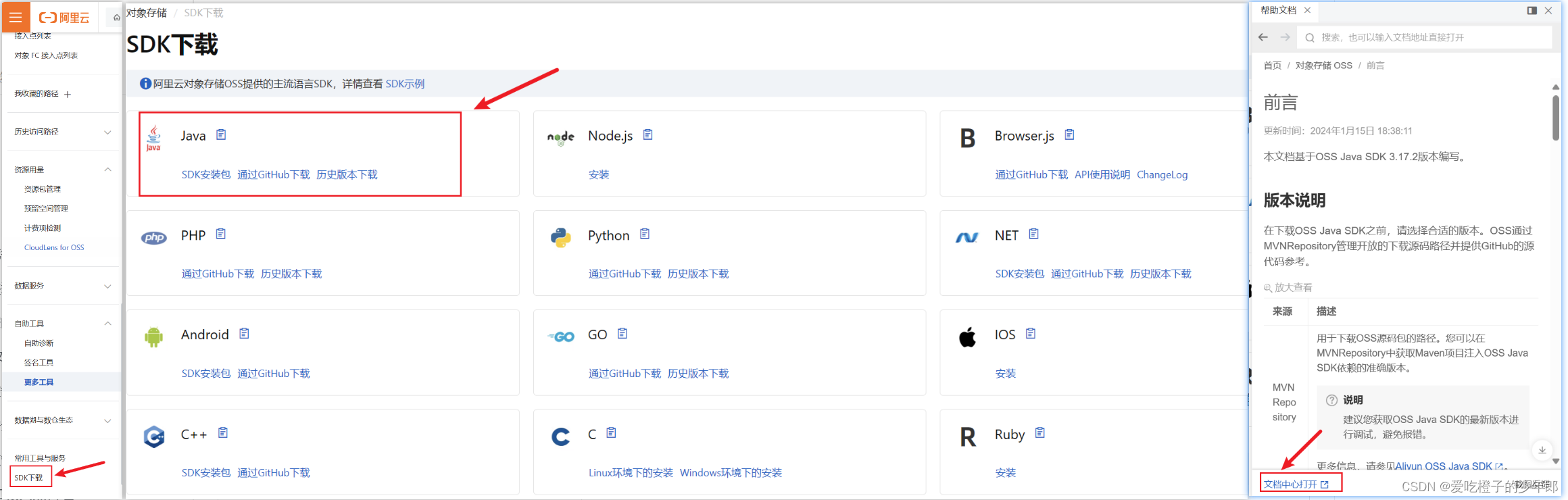The height and width of the screenshot is (500, 1568).
Task: Click the document icon beside Android
Action: pyautogui.click(x=244, y=333)
